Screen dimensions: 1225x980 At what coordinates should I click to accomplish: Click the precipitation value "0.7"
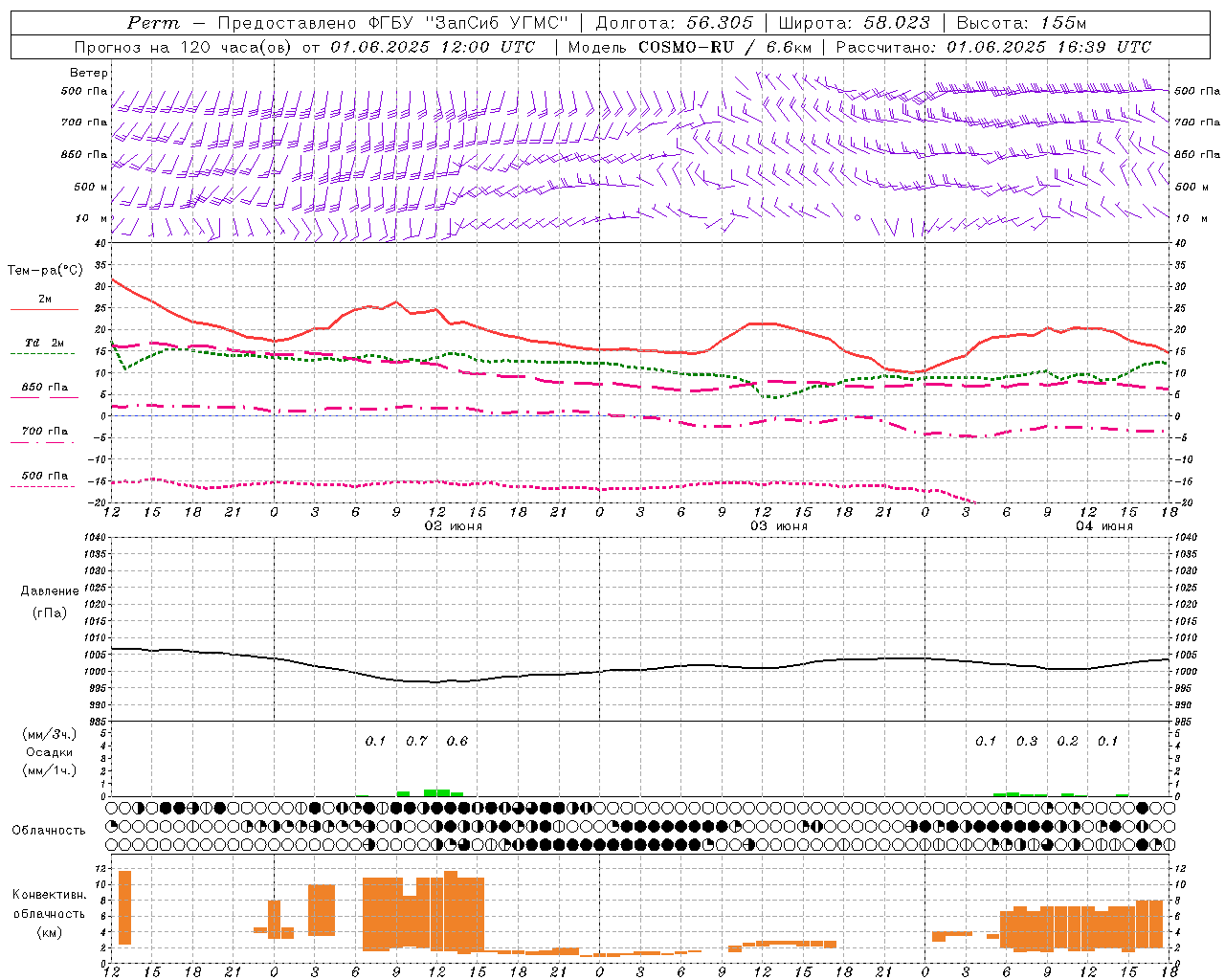[x=416, y=742]
